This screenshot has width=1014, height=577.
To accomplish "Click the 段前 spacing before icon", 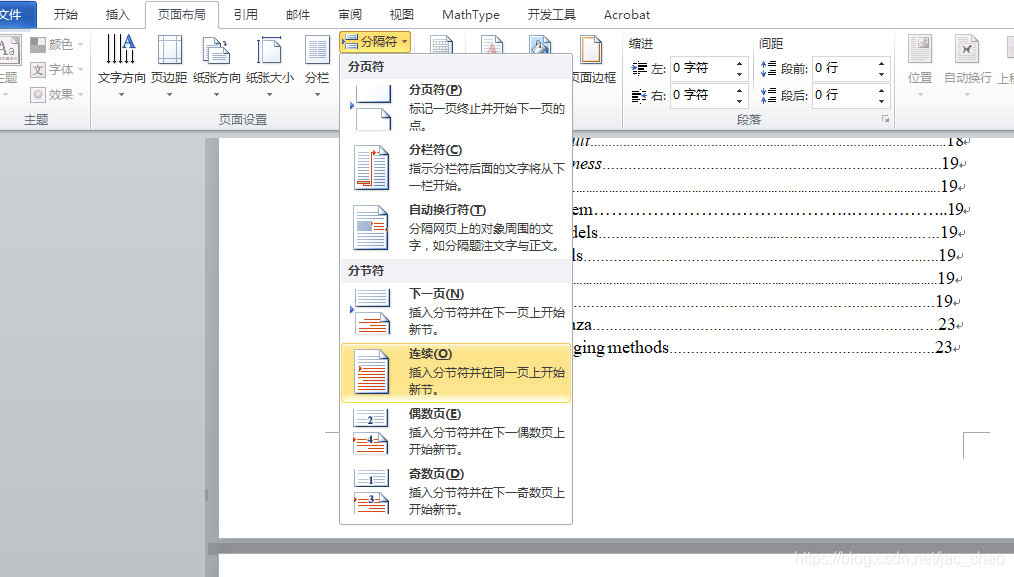I will pos(768,68).
